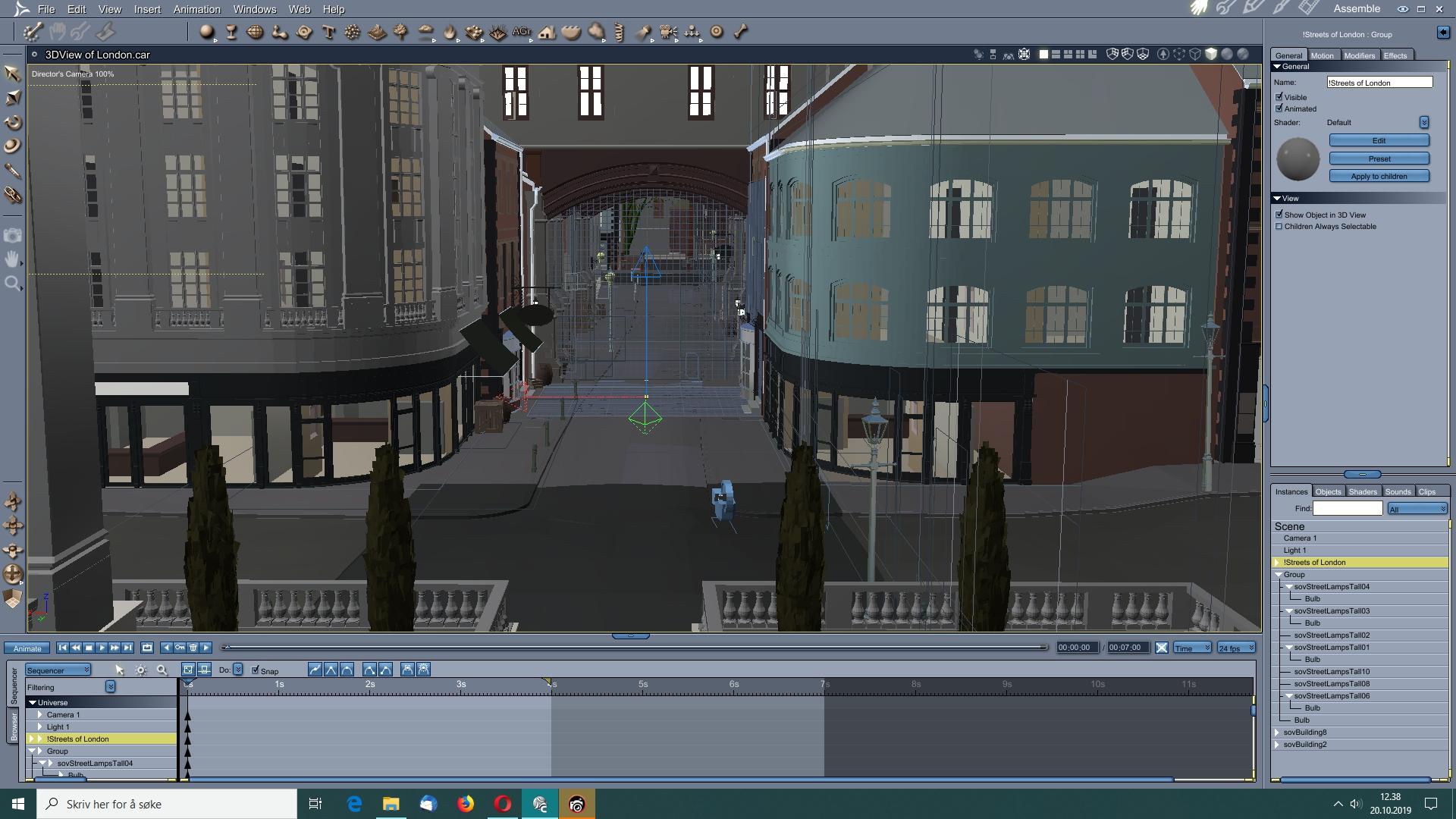The height and width of the screenshot is (819, 1456).
Task: Insert a fire primitive
Action: tap(450, 32)
